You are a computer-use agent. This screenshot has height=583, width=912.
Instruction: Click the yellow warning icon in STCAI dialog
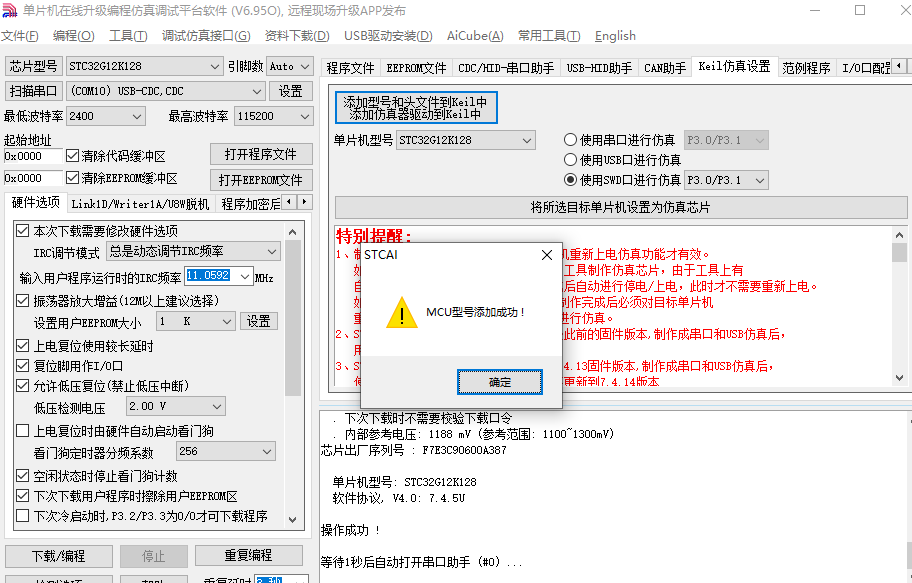coord(402,312)
